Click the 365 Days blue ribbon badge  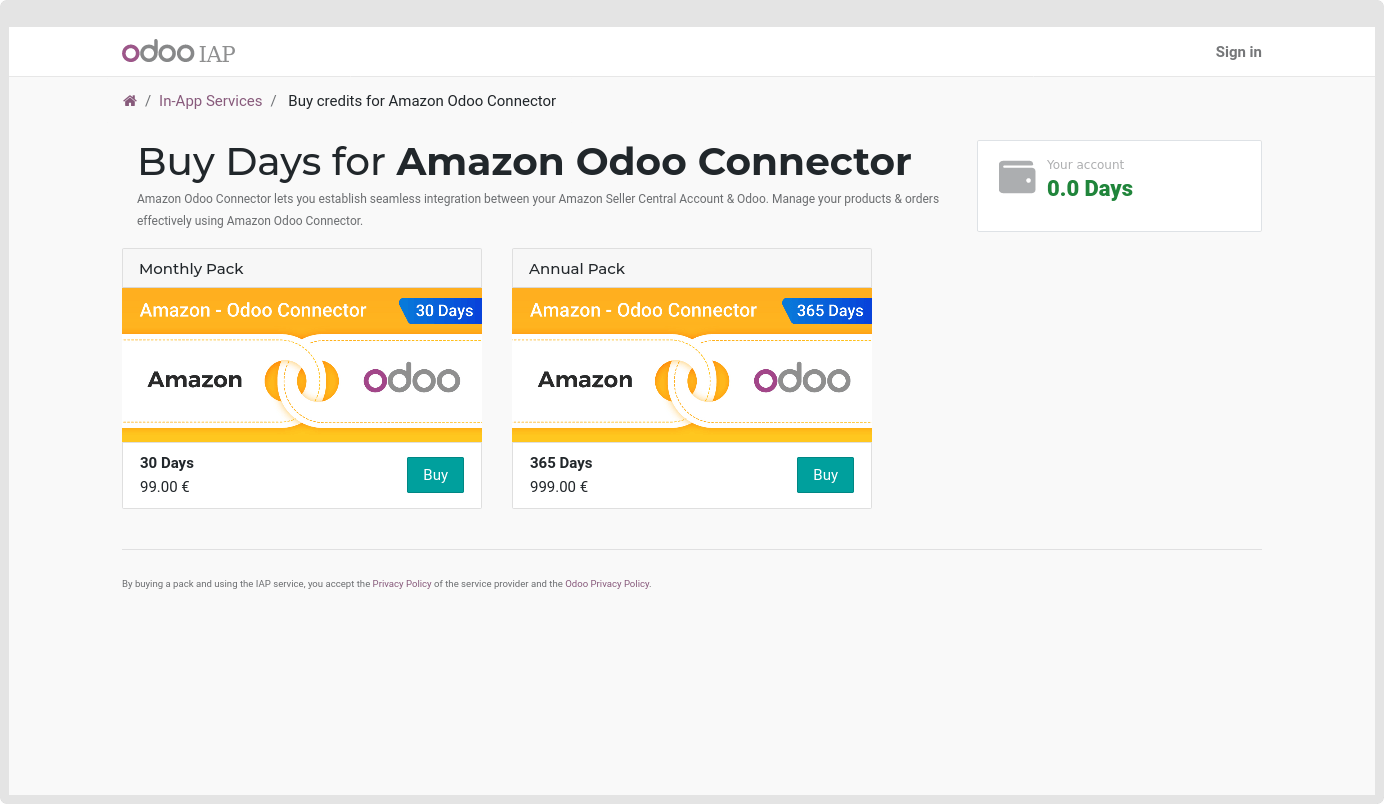829,311
